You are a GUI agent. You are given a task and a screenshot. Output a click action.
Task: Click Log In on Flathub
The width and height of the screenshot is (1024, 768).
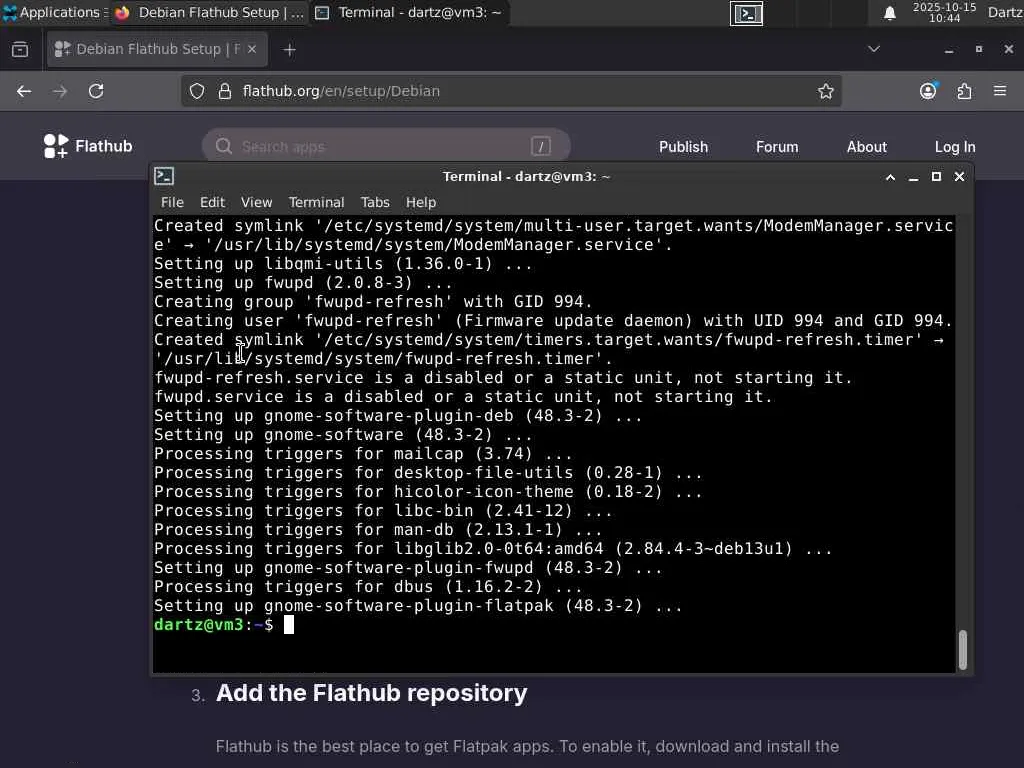tap(955, 147)
